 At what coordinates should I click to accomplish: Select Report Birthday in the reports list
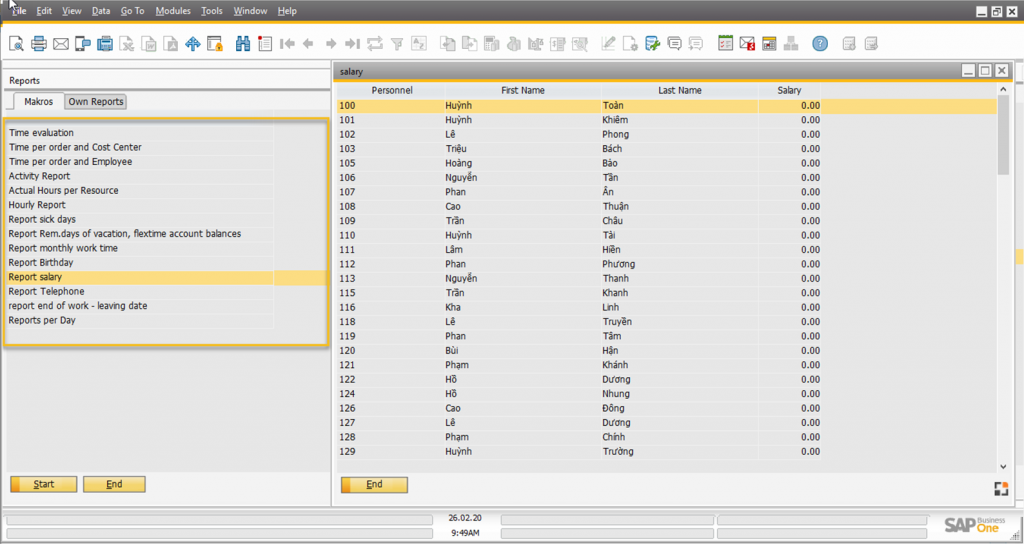point(41,263)
